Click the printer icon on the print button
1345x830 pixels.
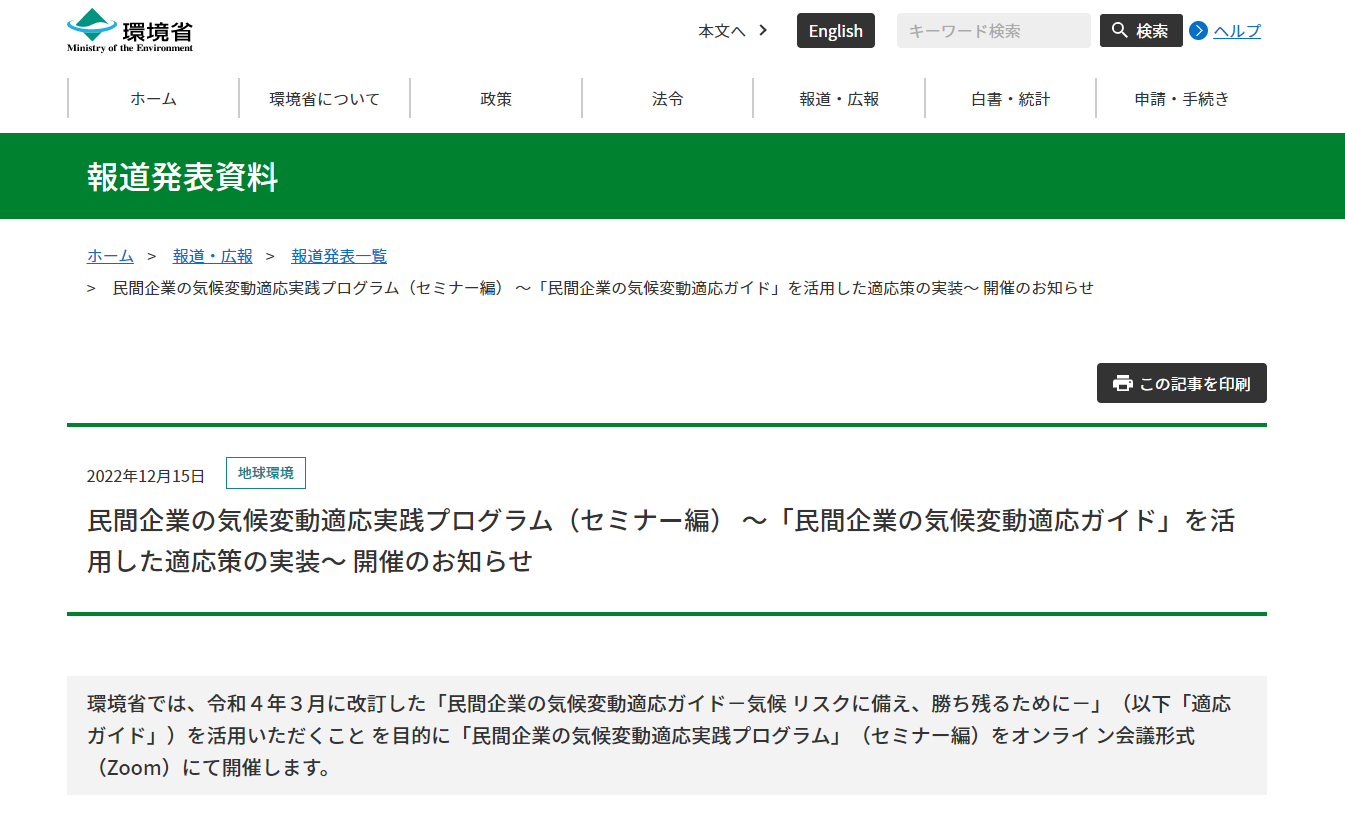[x=1122, y=382]
